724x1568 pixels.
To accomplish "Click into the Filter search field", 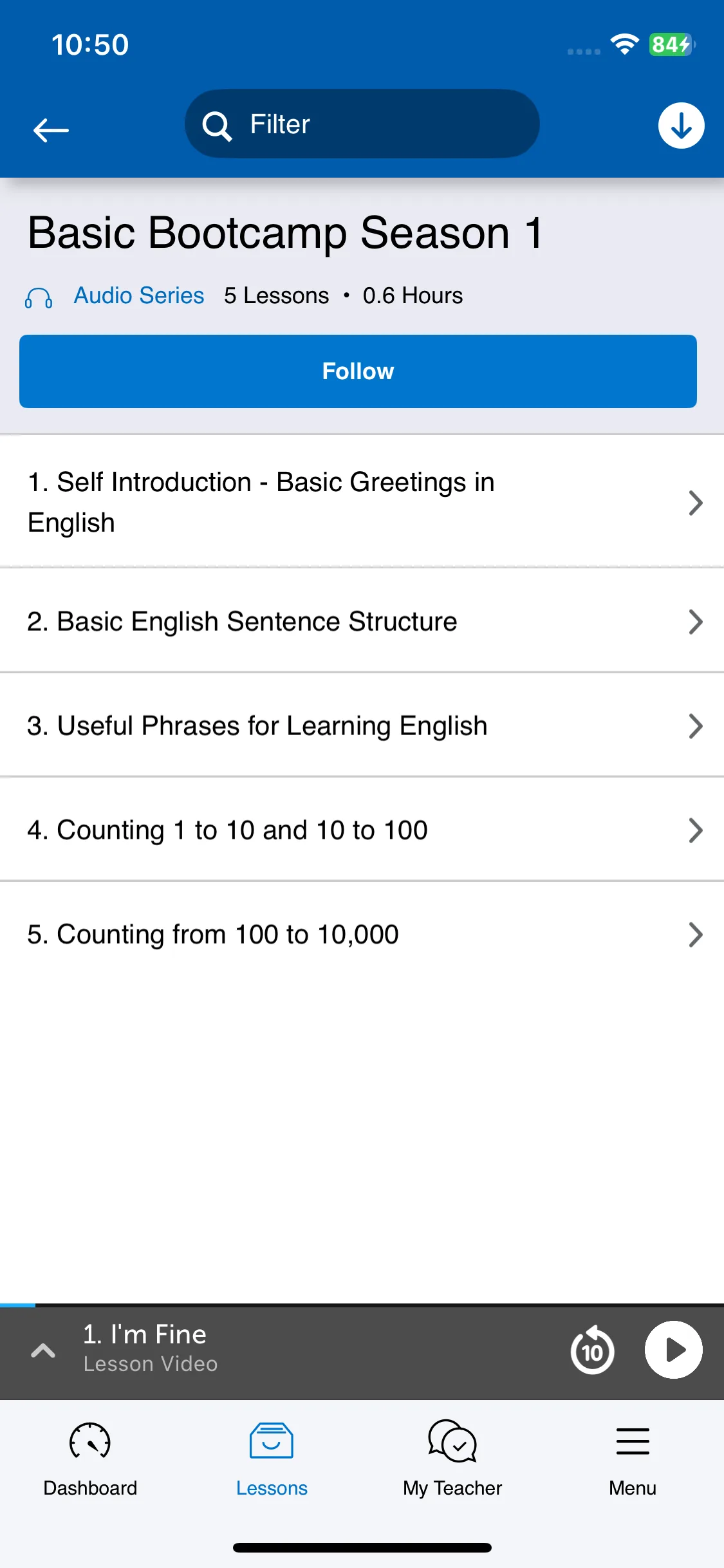I will pyautogui.click(x=362, y=124).
